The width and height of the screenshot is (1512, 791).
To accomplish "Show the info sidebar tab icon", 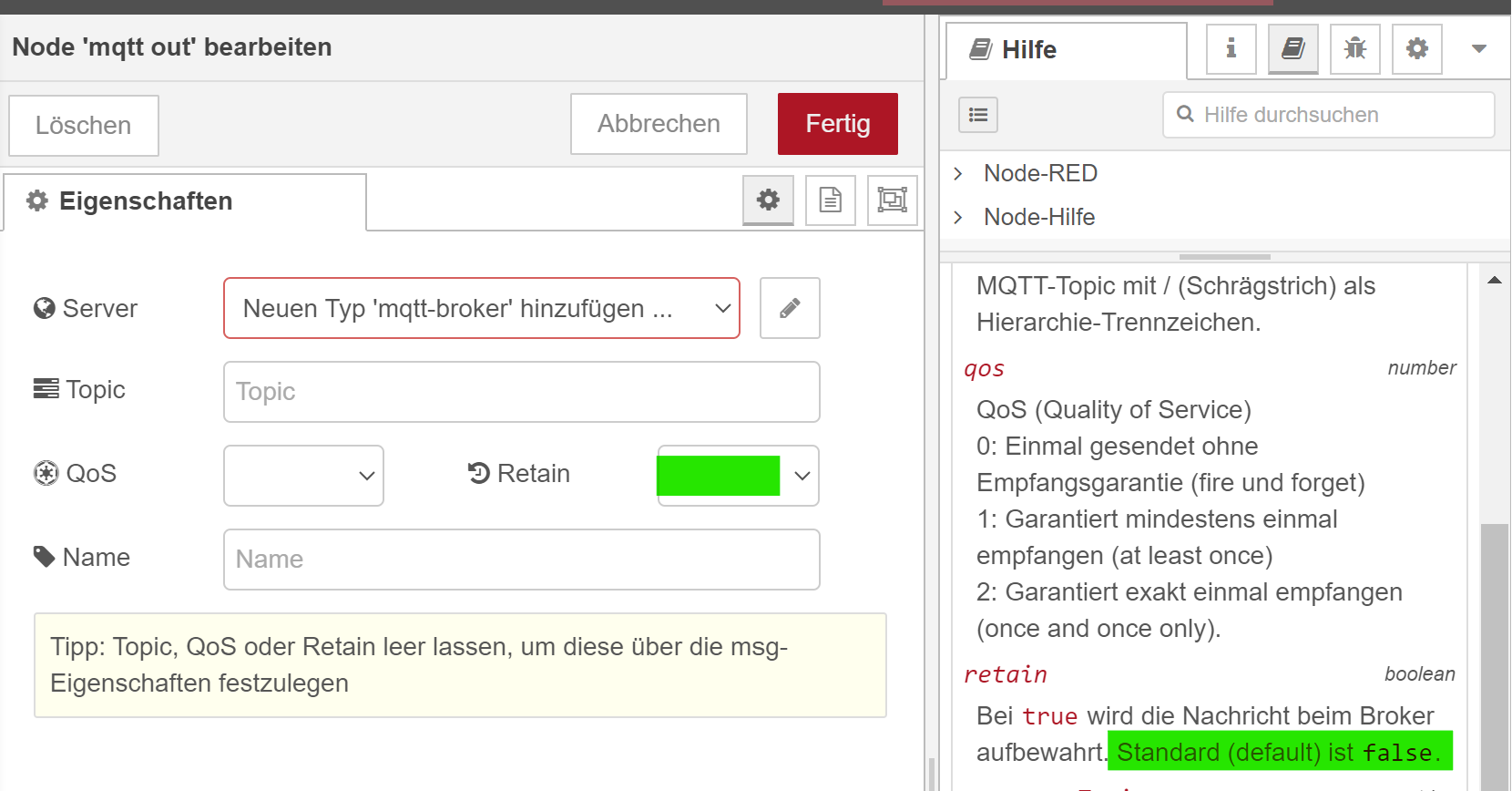I will click(x=1231, y=48).
